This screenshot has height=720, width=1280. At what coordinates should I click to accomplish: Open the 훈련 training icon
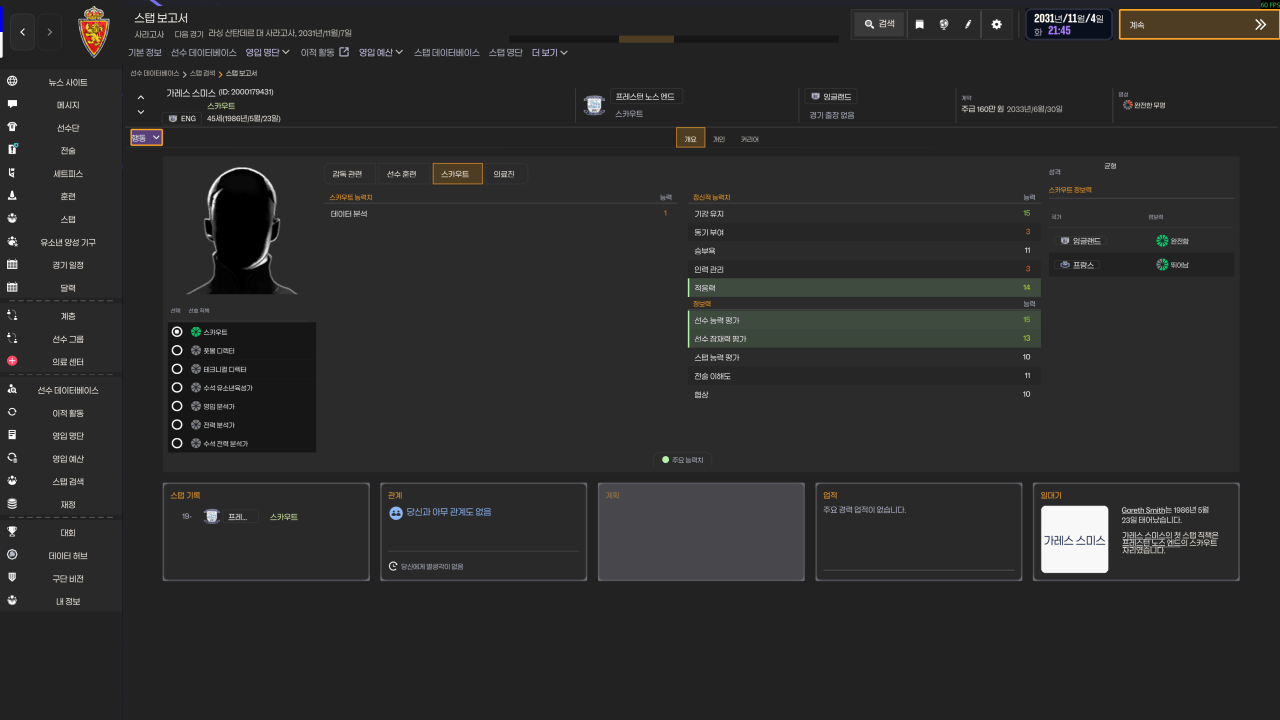[x=12, y=196]
